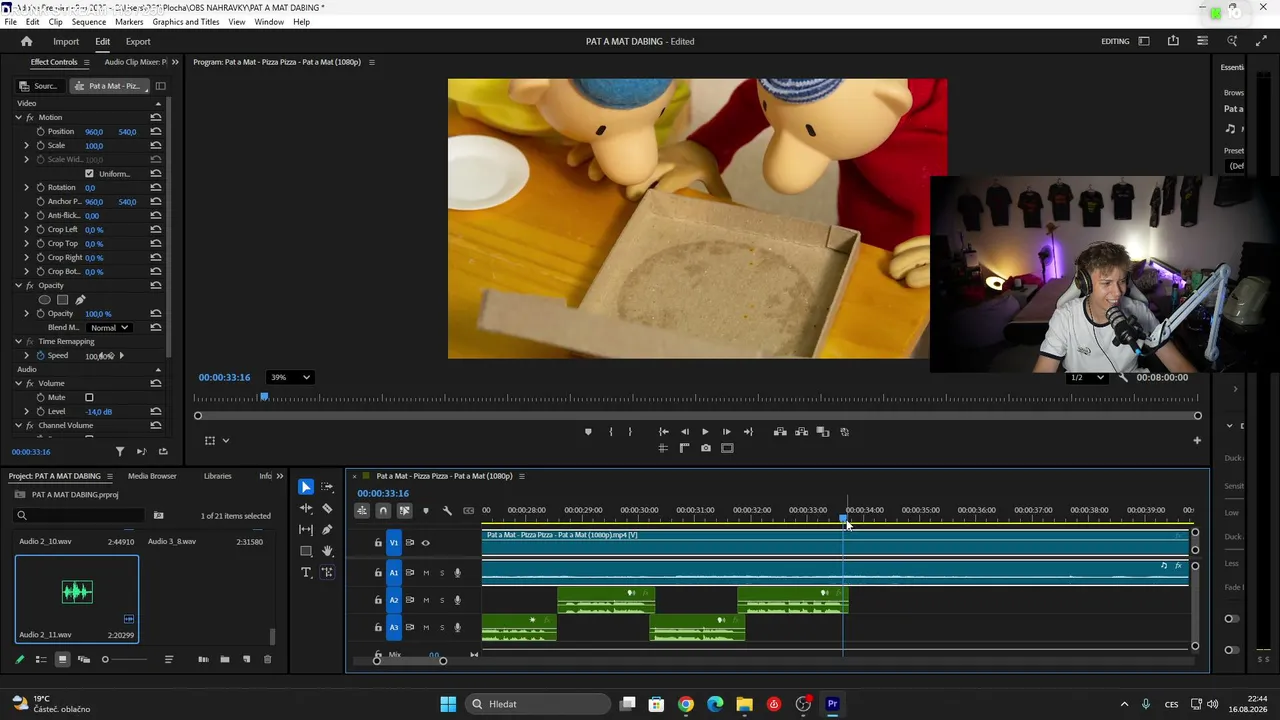Open the File menu
The image size is (1280, 720).
[x=10, y=22]
